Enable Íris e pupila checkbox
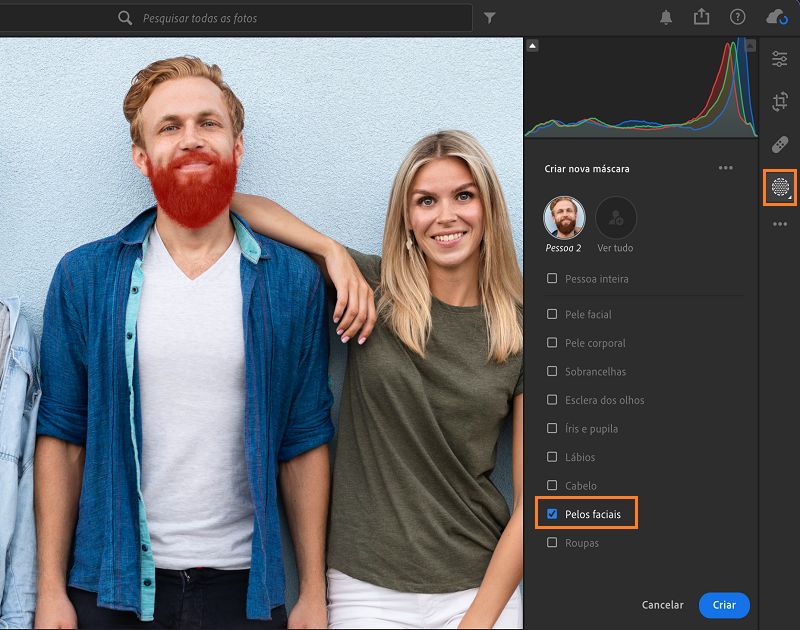The width and height of the screenshot is (800, 630). tap(552, 429)
